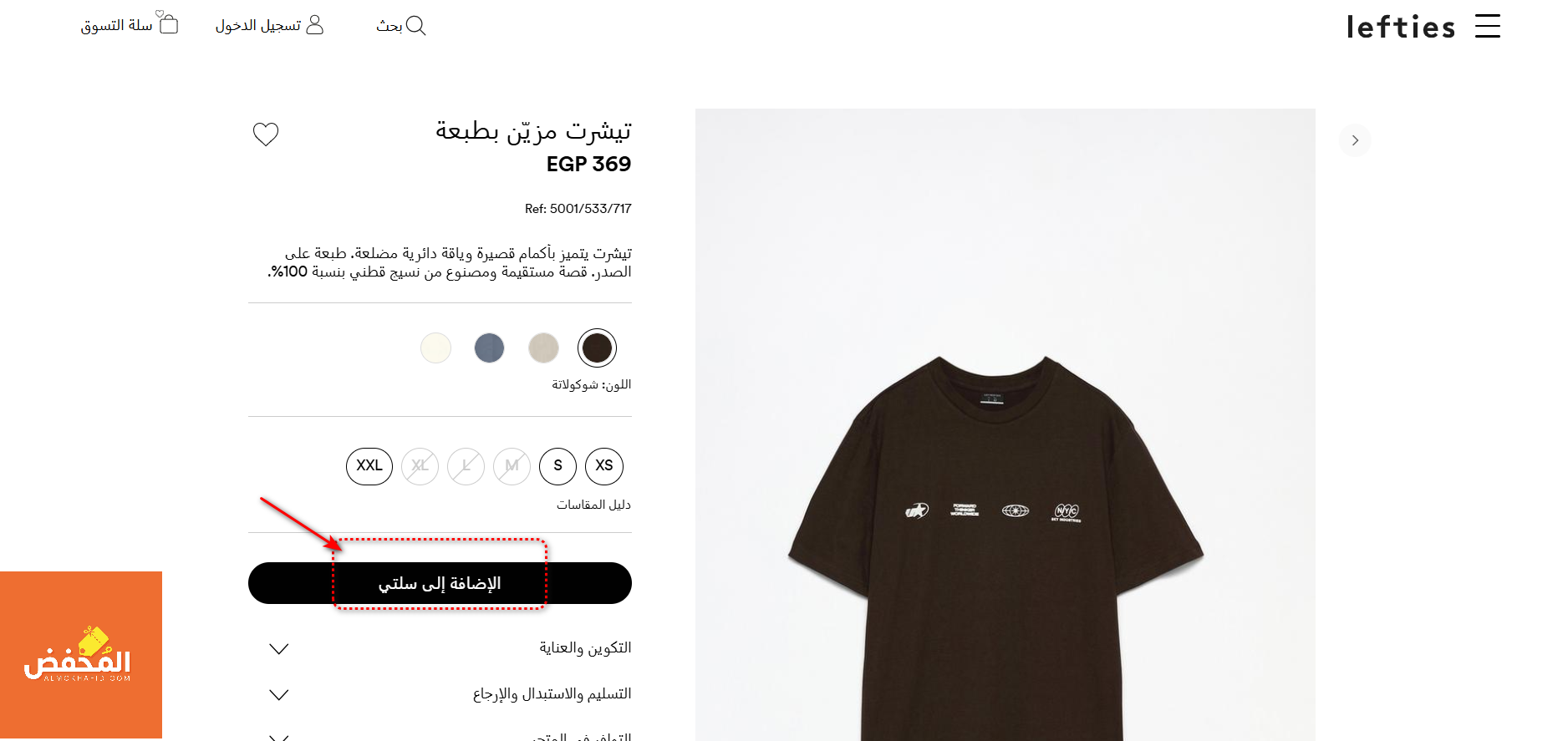Click الإضافة إلى سلتي add to cart button

point(440,583)
